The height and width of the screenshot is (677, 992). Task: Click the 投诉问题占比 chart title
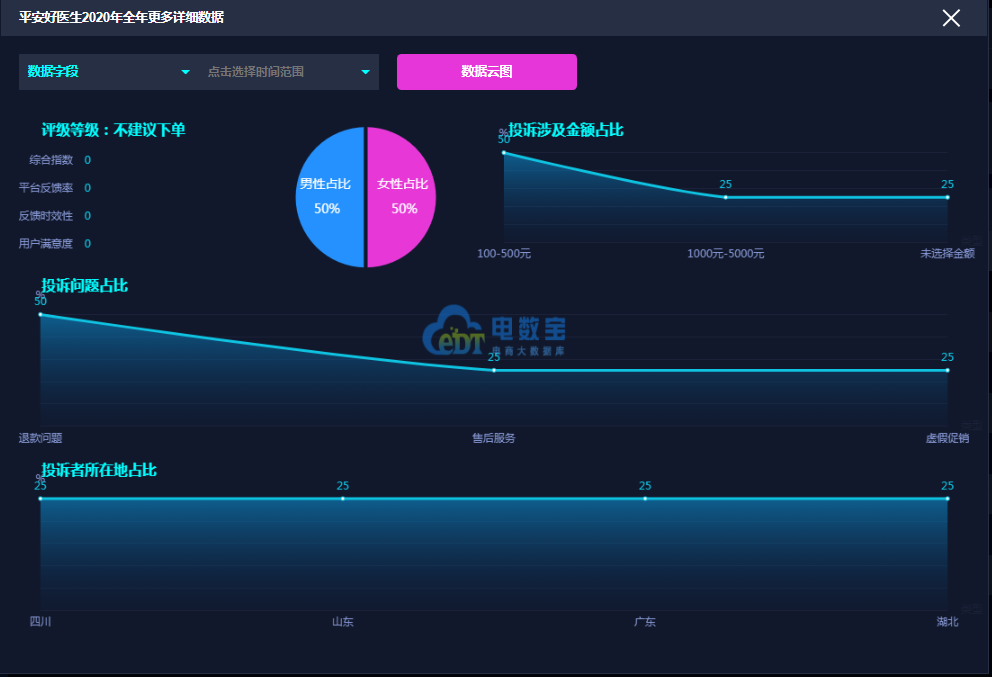(85, 285)
